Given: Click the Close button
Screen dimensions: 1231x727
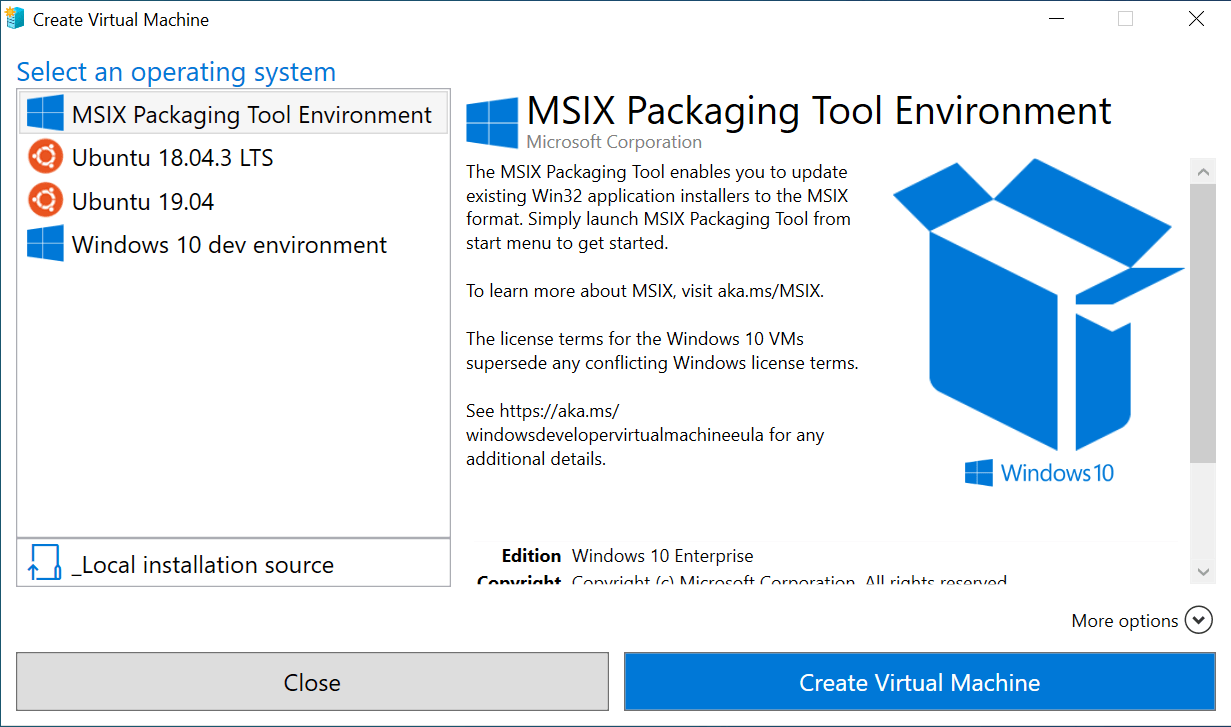Looking at the screenshot, I should pyautogui.click(x=311, y=682).
